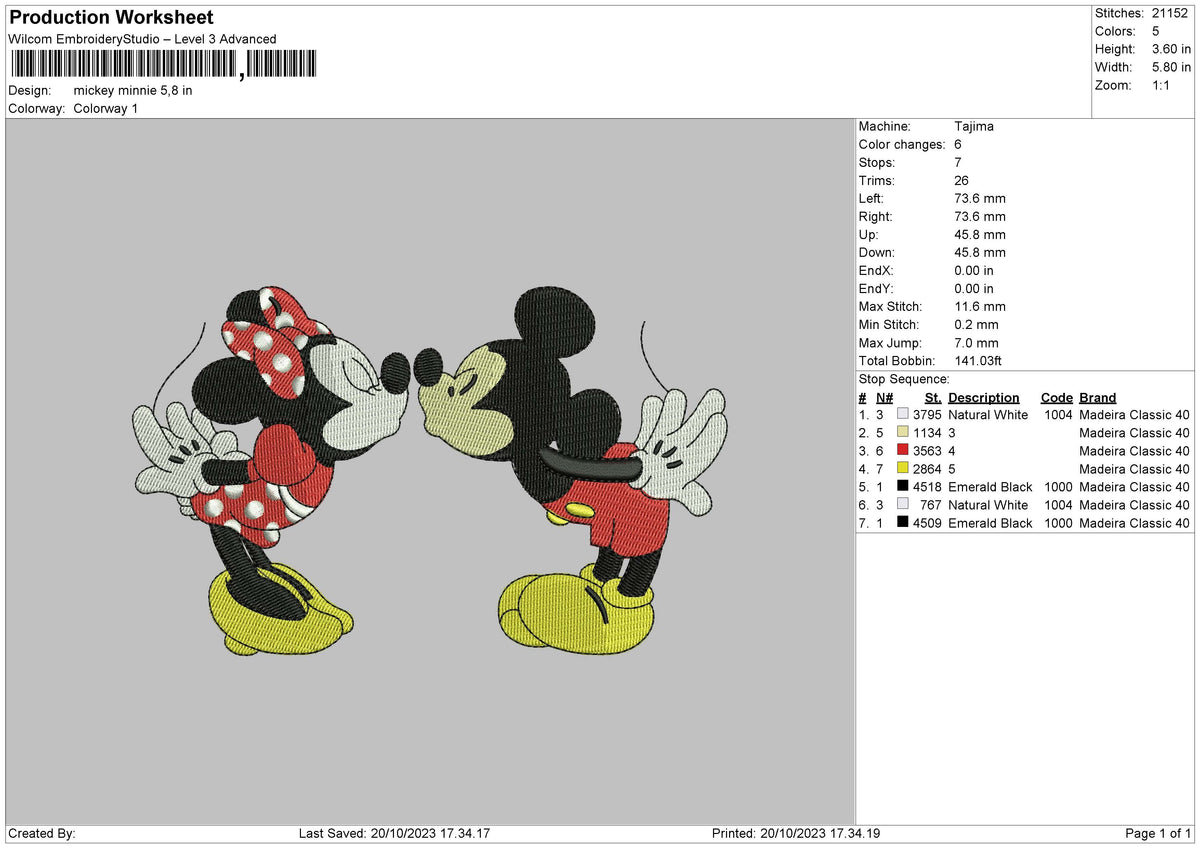1200x848 pixels.
Task: Click the 'Left:' measurement label
Action: (873, 199)
